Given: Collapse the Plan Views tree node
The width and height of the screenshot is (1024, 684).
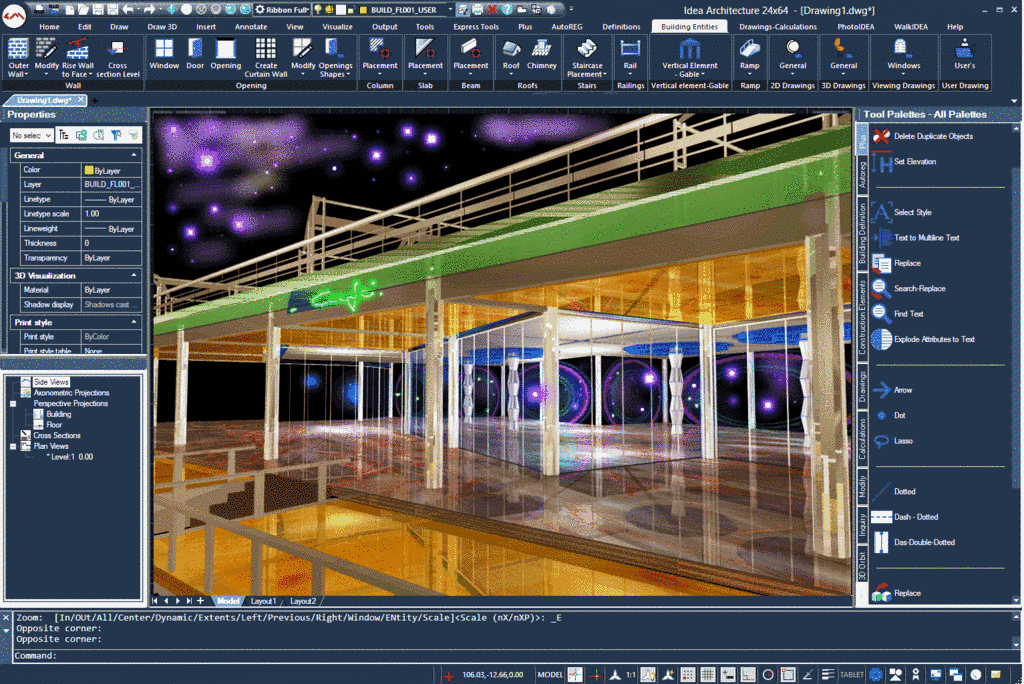Looking at the screenshot, I should (13, 446).
